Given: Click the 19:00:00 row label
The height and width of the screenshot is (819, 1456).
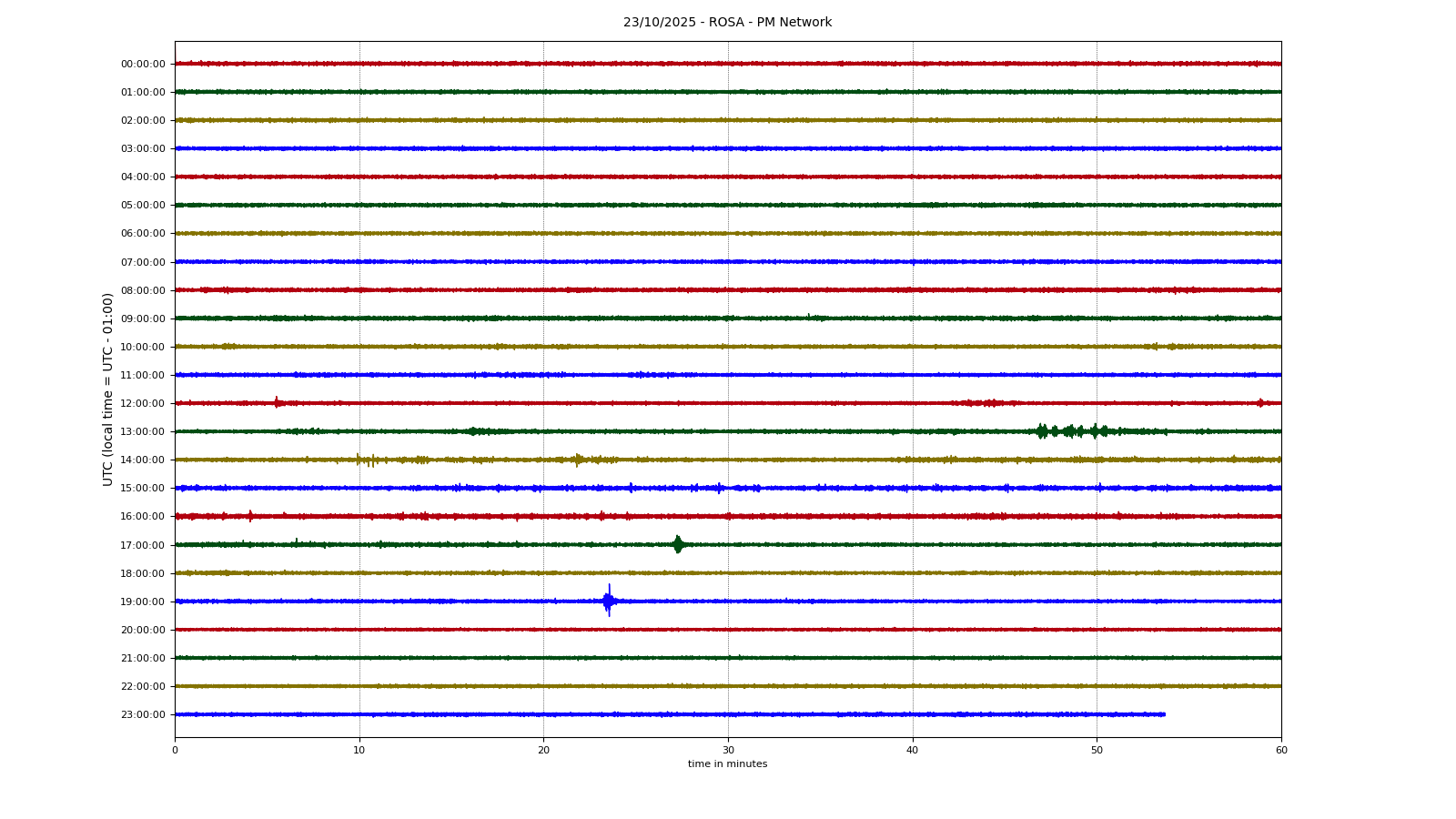Looking at the screenshot, I should click(143, 602).
